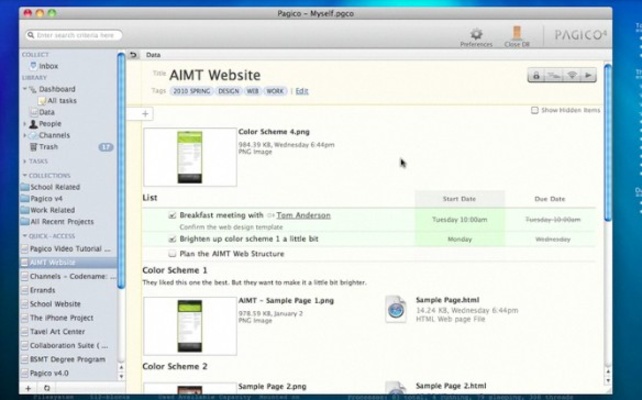Collapse the Dashboard tree arrow
The height and width of the screenshot is (400, 642).
[25, 89]
